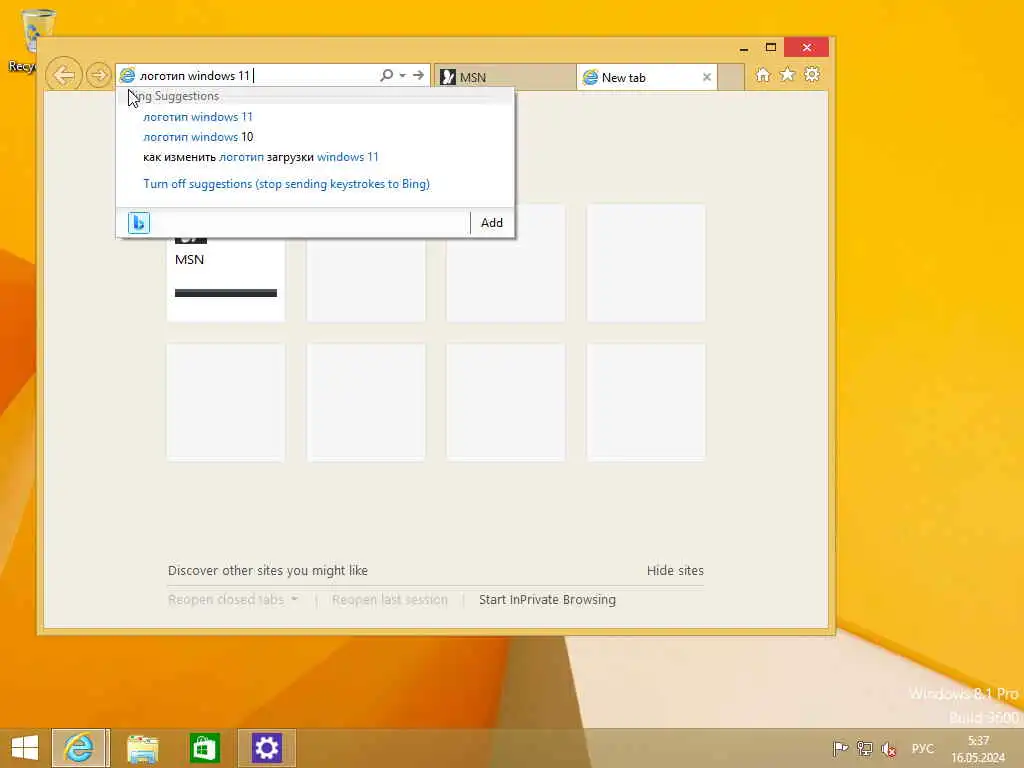This screenshot has width=1024, height=768.
Task: Click the Add search provider button
Action: point(492,223)
